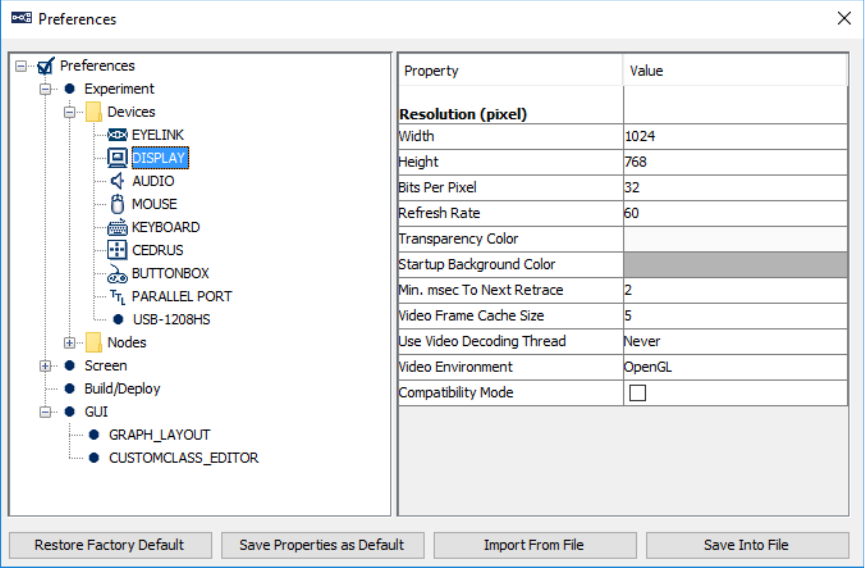Click the USB-1208HS bullet icon
Screen dimensions: 865x568
tap(118, 319)
